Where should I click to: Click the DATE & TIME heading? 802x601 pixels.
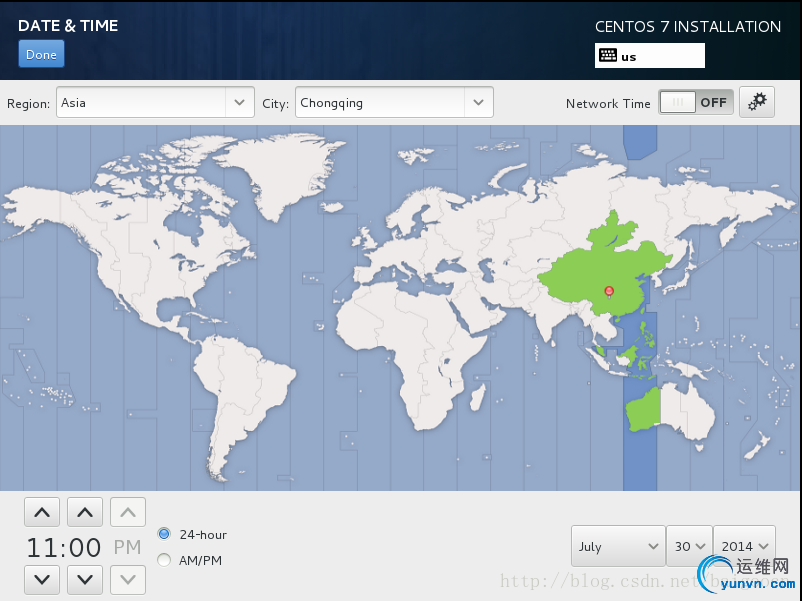point(68,26)
